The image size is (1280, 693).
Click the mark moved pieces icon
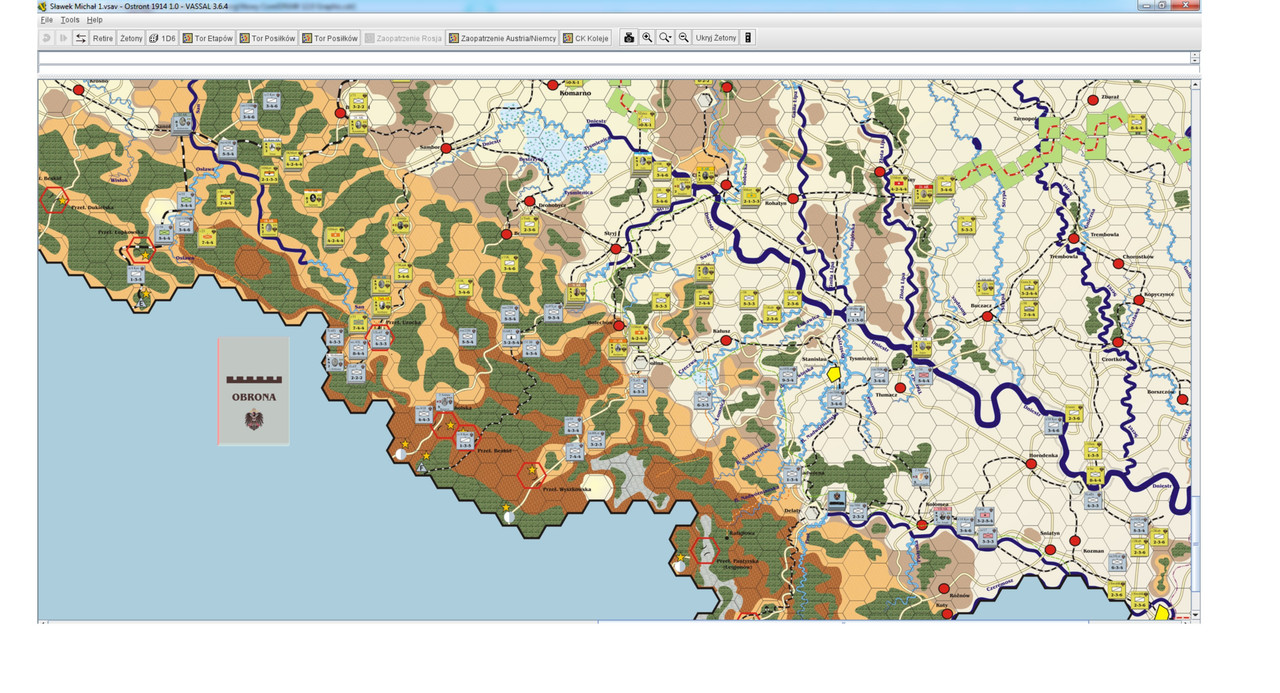pos(748,38)
